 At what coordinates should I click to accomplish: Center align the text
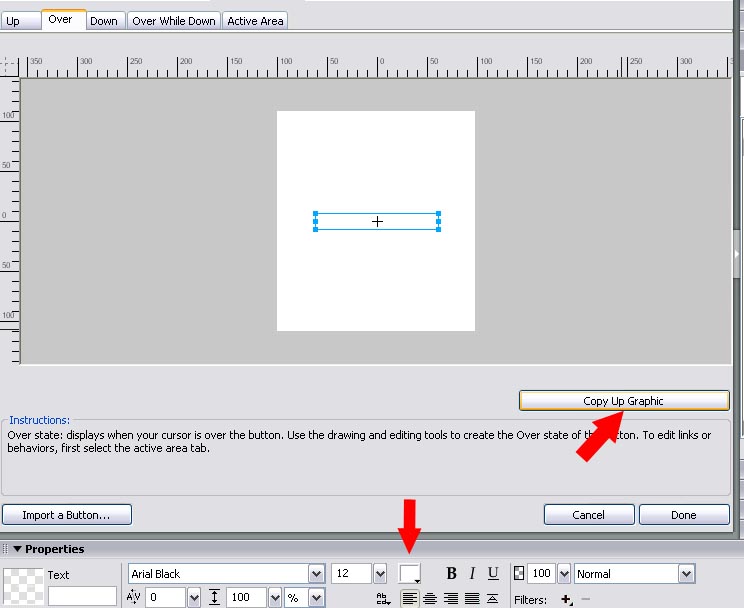point(430,598)
